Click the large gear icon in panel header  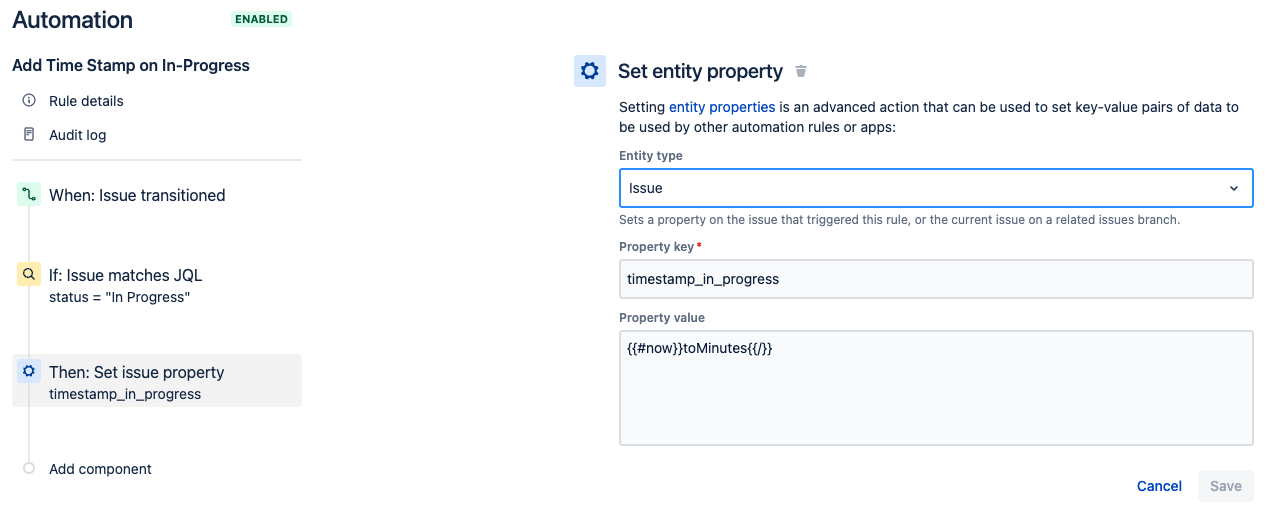(590, 71)
